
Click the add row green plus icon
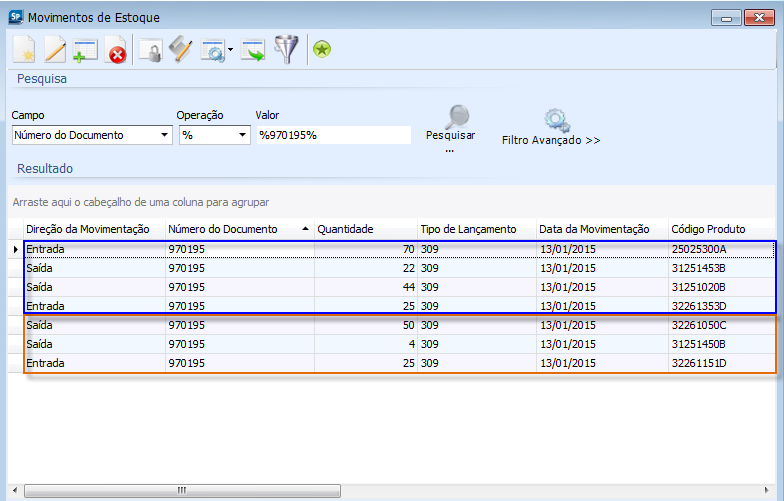pyautogui.click(x=85, y=50)
